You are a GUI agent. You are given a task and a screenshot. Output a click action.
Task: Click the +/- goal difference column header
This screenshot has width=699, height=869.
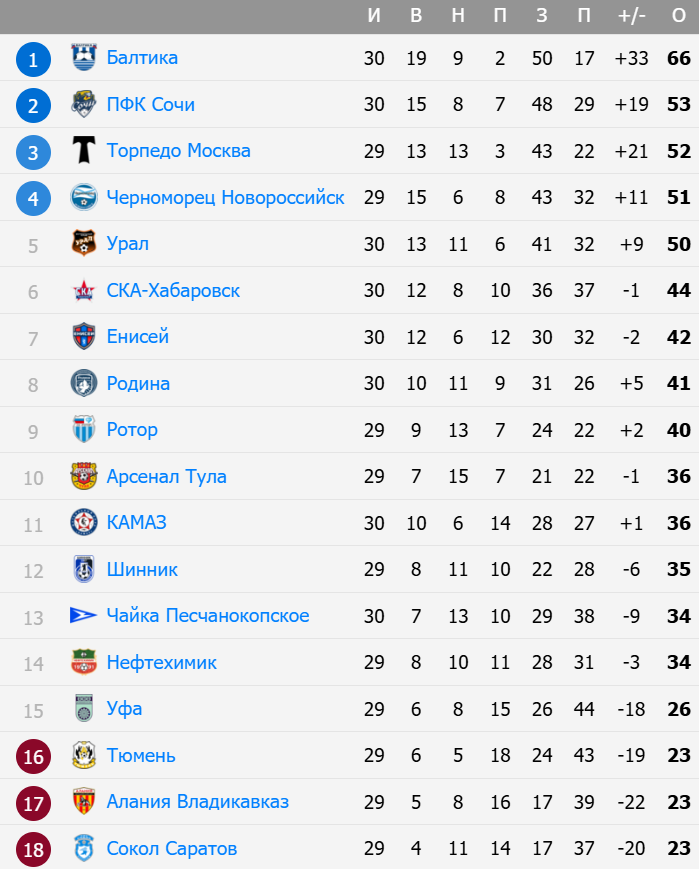coord(631,16)
